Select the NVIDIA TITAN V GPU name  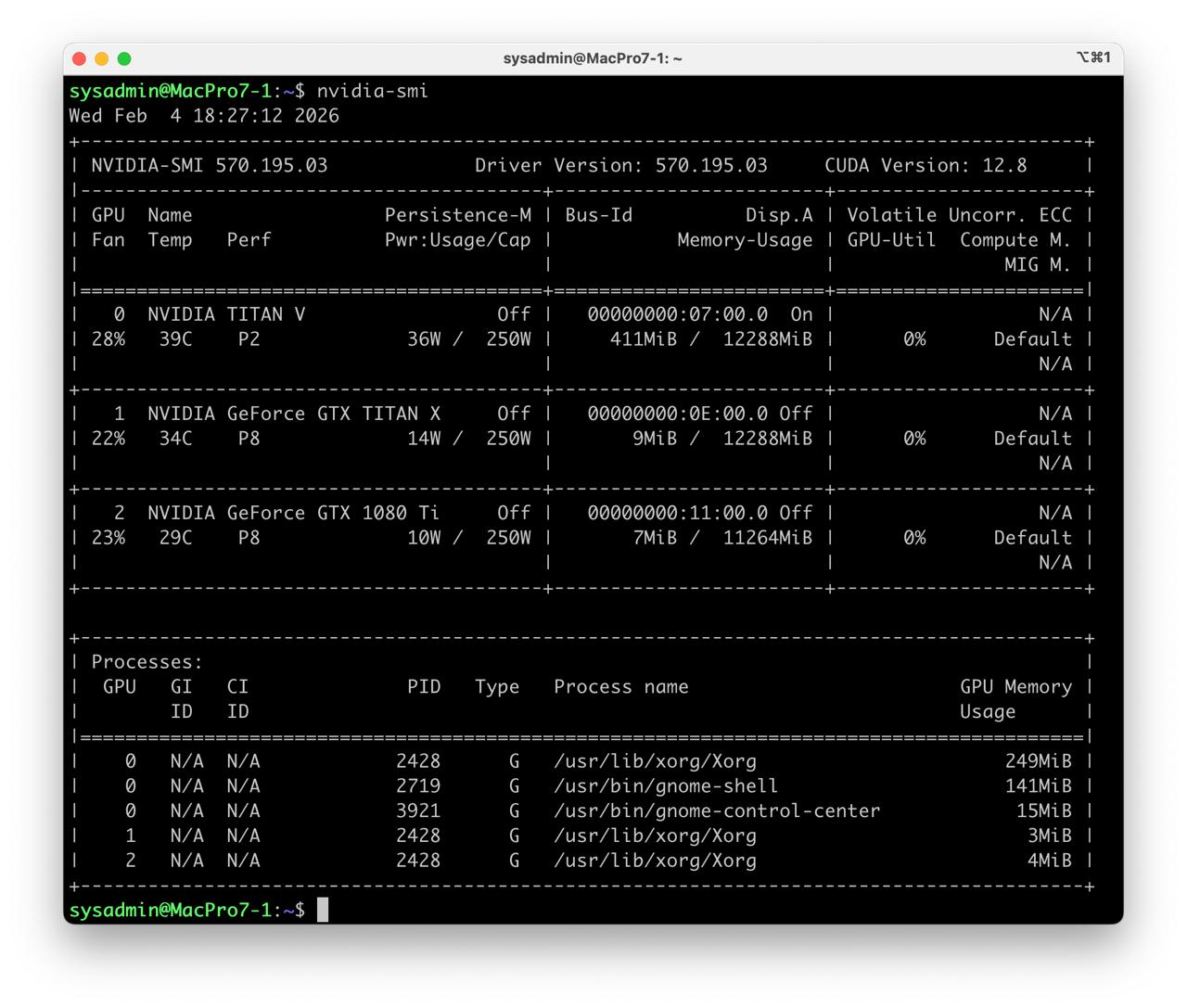click(x=225, y=314)
